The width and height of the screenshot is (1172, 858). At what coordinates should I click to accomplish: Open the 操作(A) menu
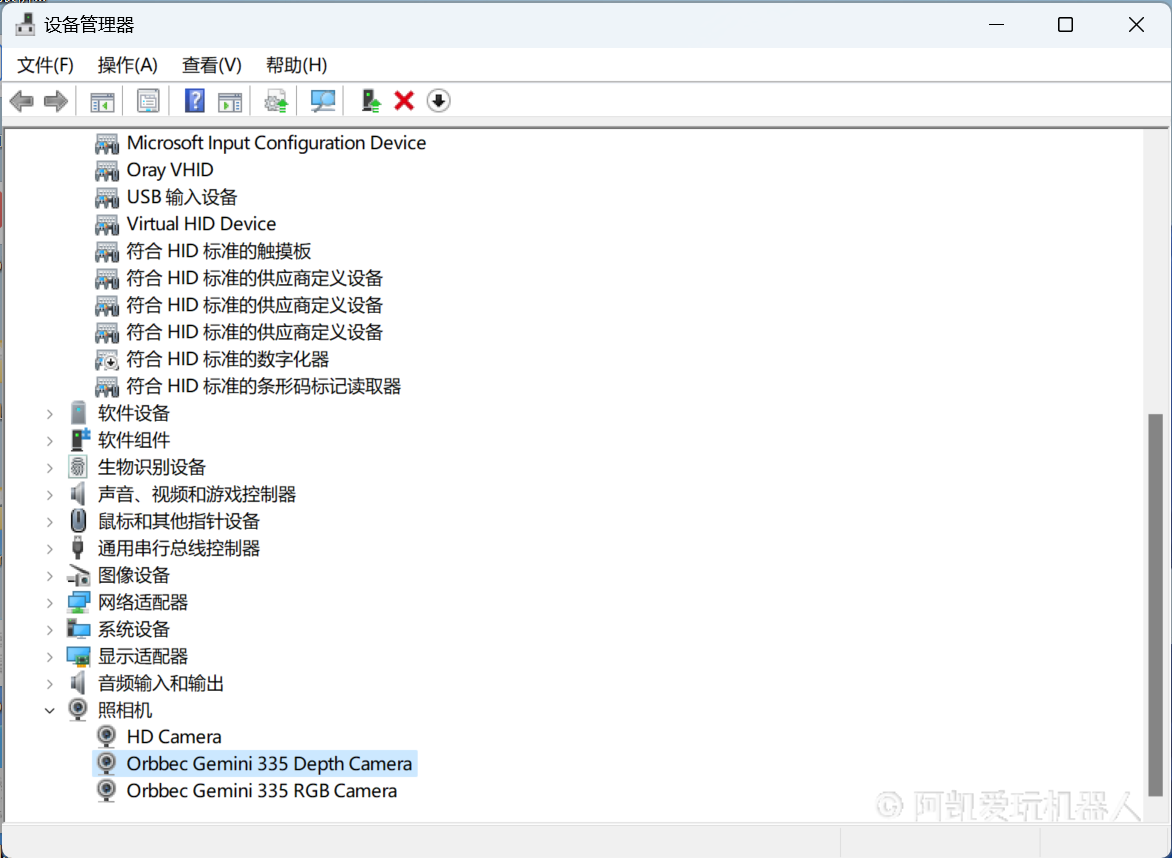(127, 65)
